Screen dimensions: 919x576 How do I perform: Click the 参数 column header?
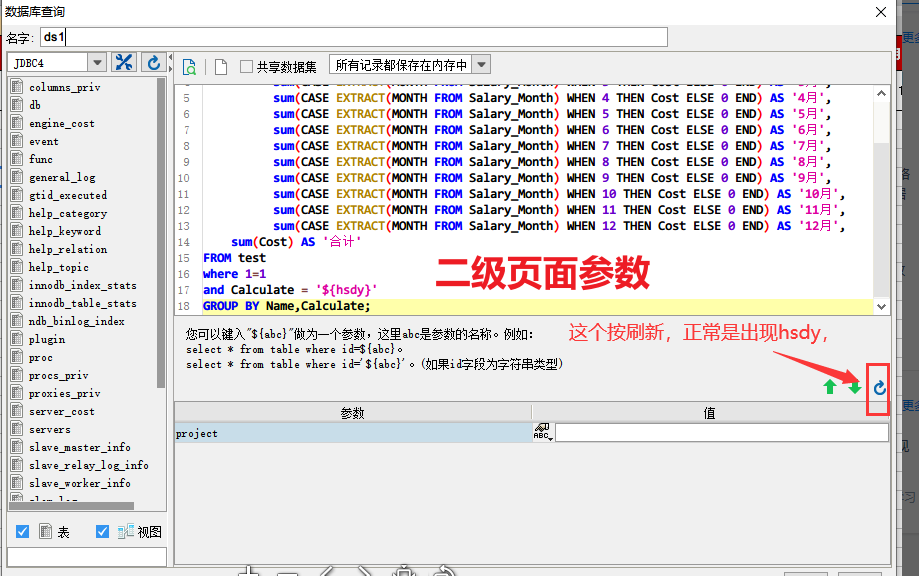tap(353, 413)
